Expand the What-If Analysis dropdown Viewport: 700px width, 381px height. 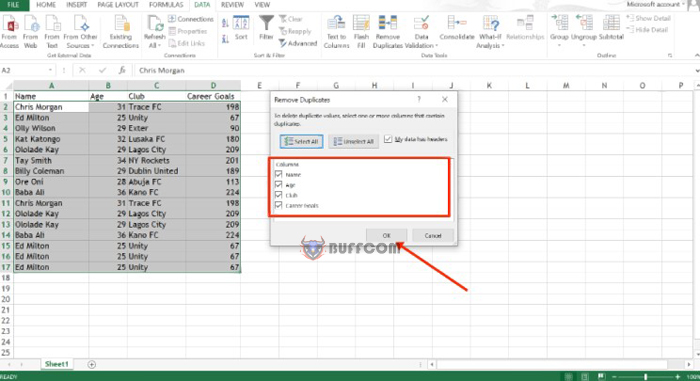(503, 46)
